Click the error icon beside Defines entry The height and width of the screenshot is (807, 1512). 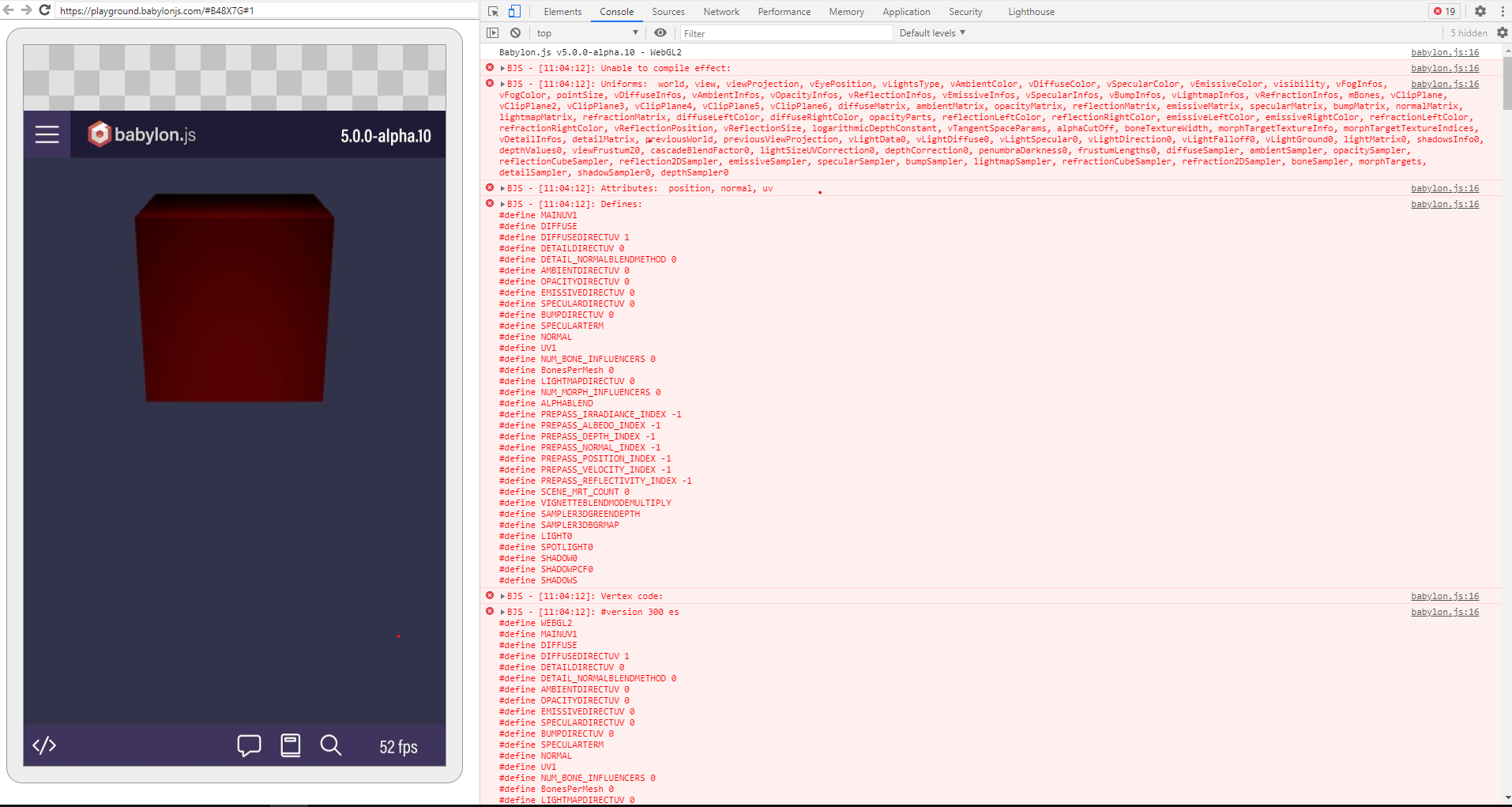pyautogui.click(x=490, y=203)
